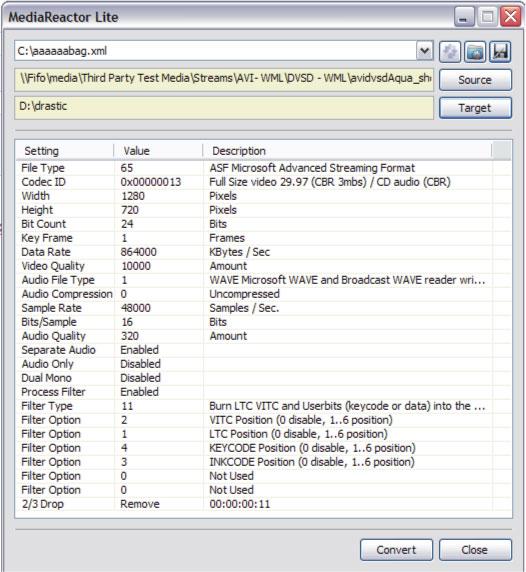Minimize the MediaReactor Lite window

pyautogui.click(x=464, y=17)
